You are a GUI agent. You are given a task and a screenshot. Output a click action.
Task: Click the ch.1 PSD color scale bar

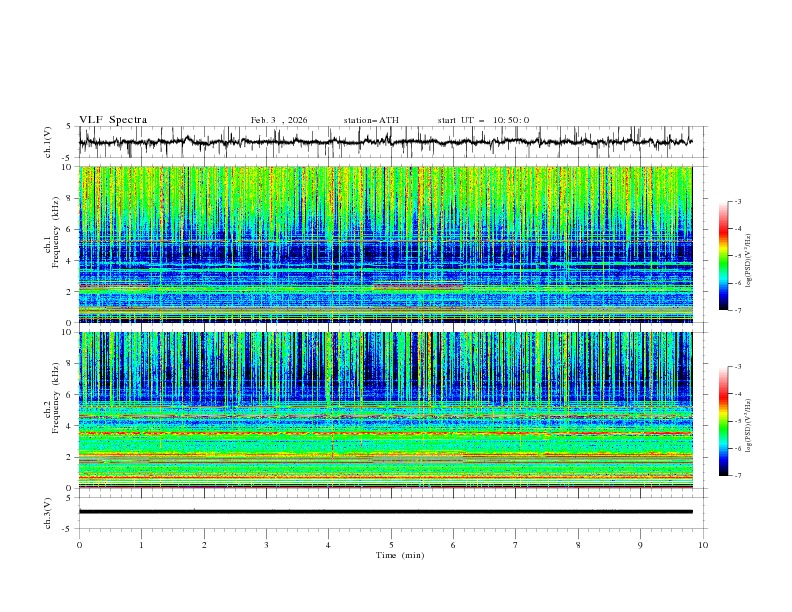pos(724,256)
